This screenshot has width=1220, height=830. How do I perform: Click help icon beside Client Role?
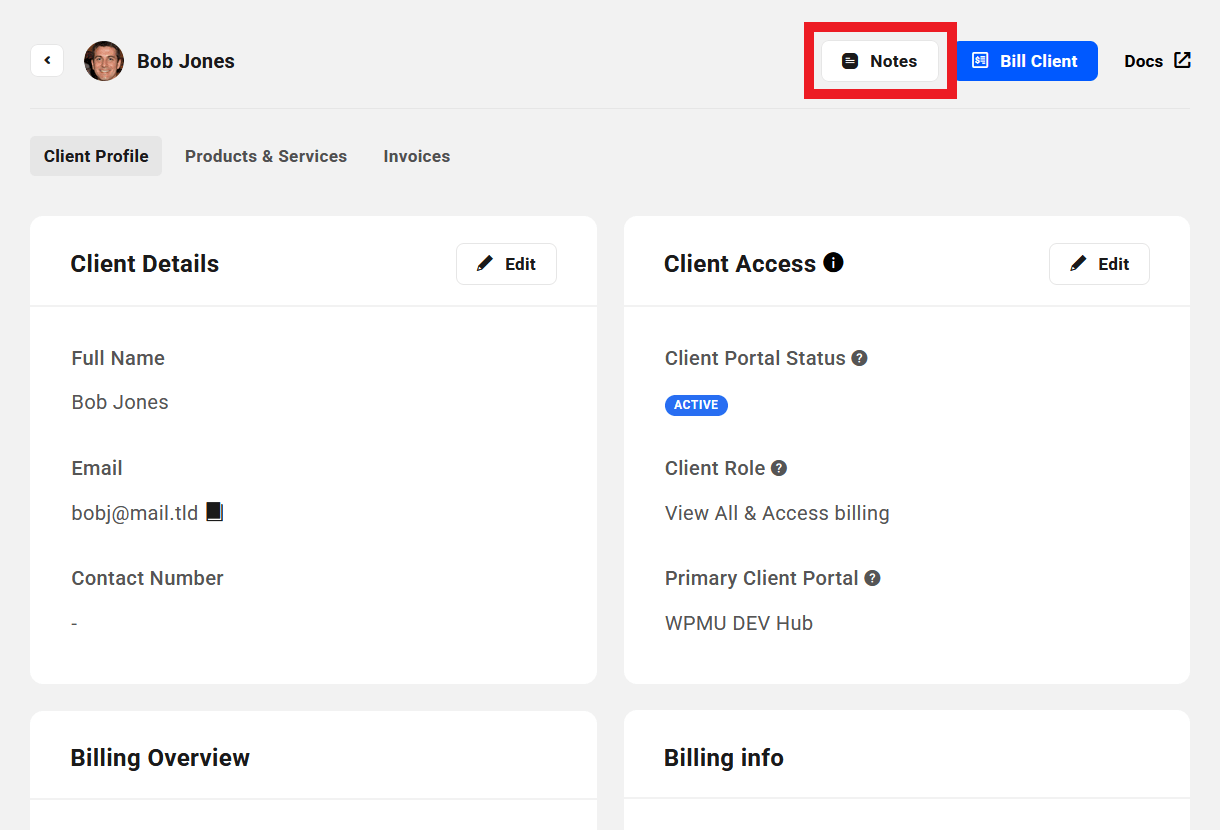click(x=779, y=468)
